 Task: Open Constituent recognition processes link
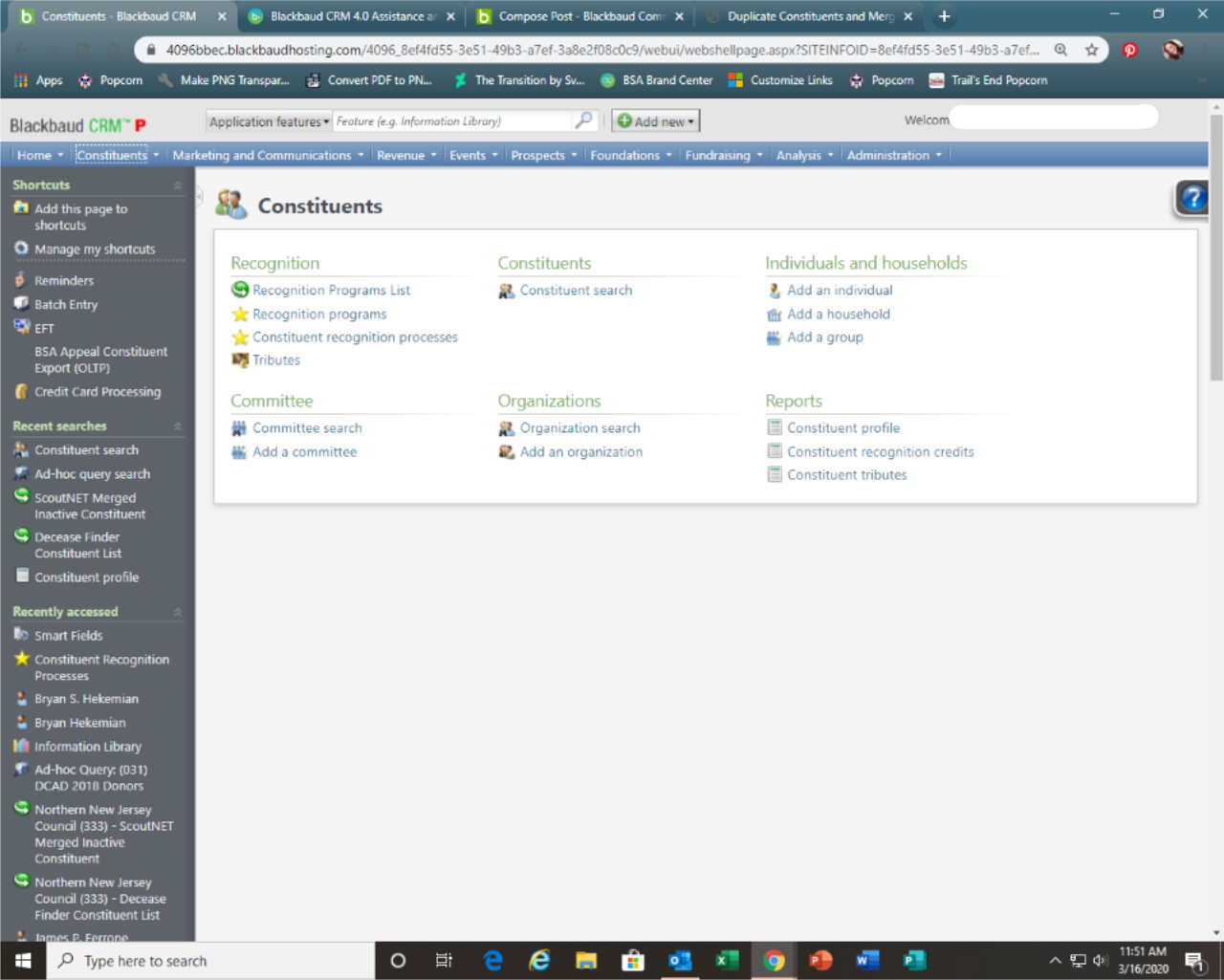(355, 338)
